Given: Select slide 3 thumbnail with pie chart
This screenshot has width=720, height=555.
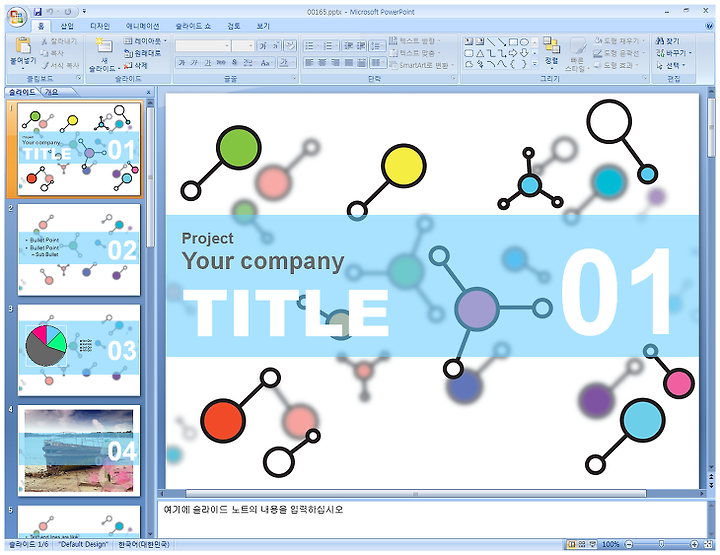Looking at the screenshot, I should (x=79, y=350).
